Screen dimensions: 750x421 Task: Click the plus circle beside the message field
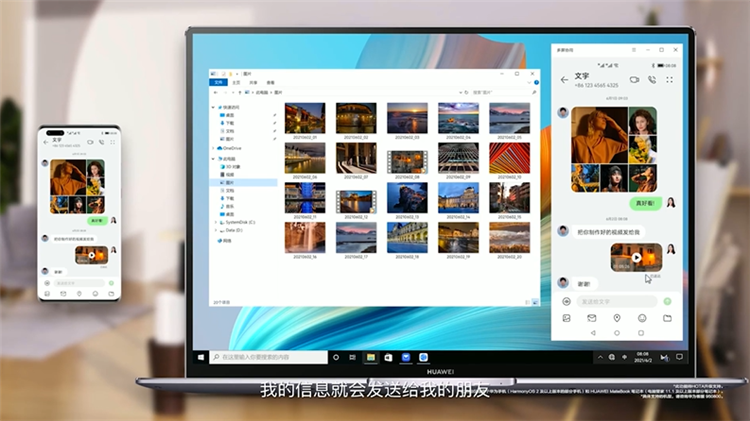pos(566,301)
